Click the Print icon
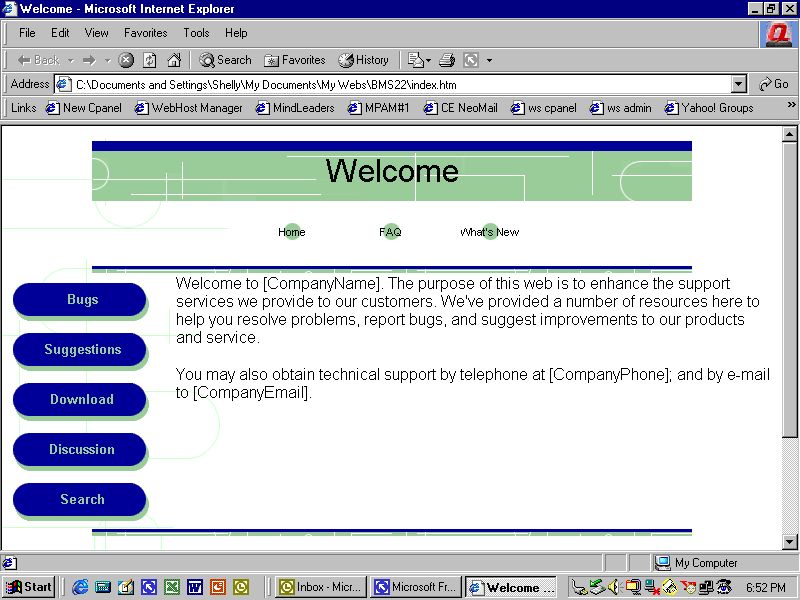Screen dimensions: 800x600 447,60
